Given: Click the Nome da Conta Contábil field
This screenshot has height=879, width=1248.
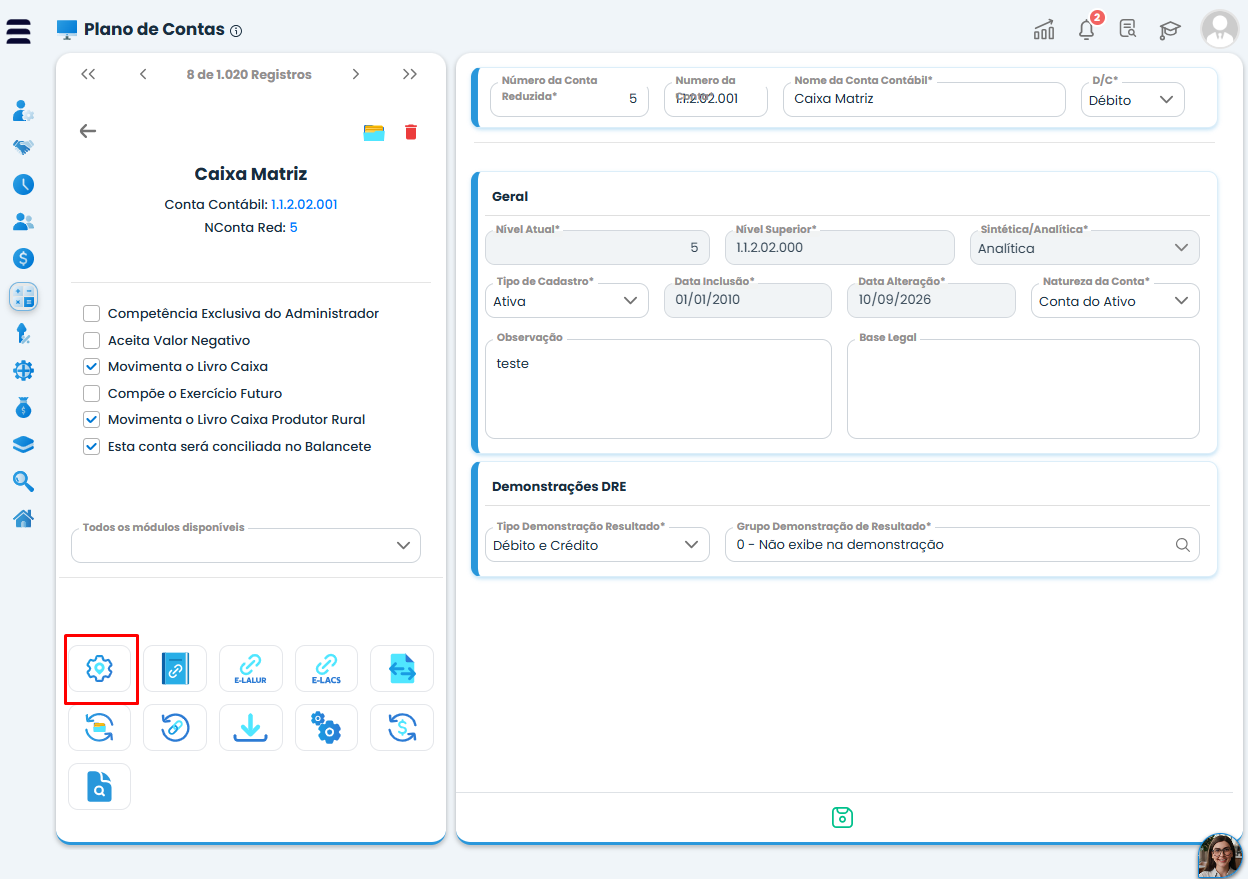Looking at the screenshot, I should click(x=924, y=99).
